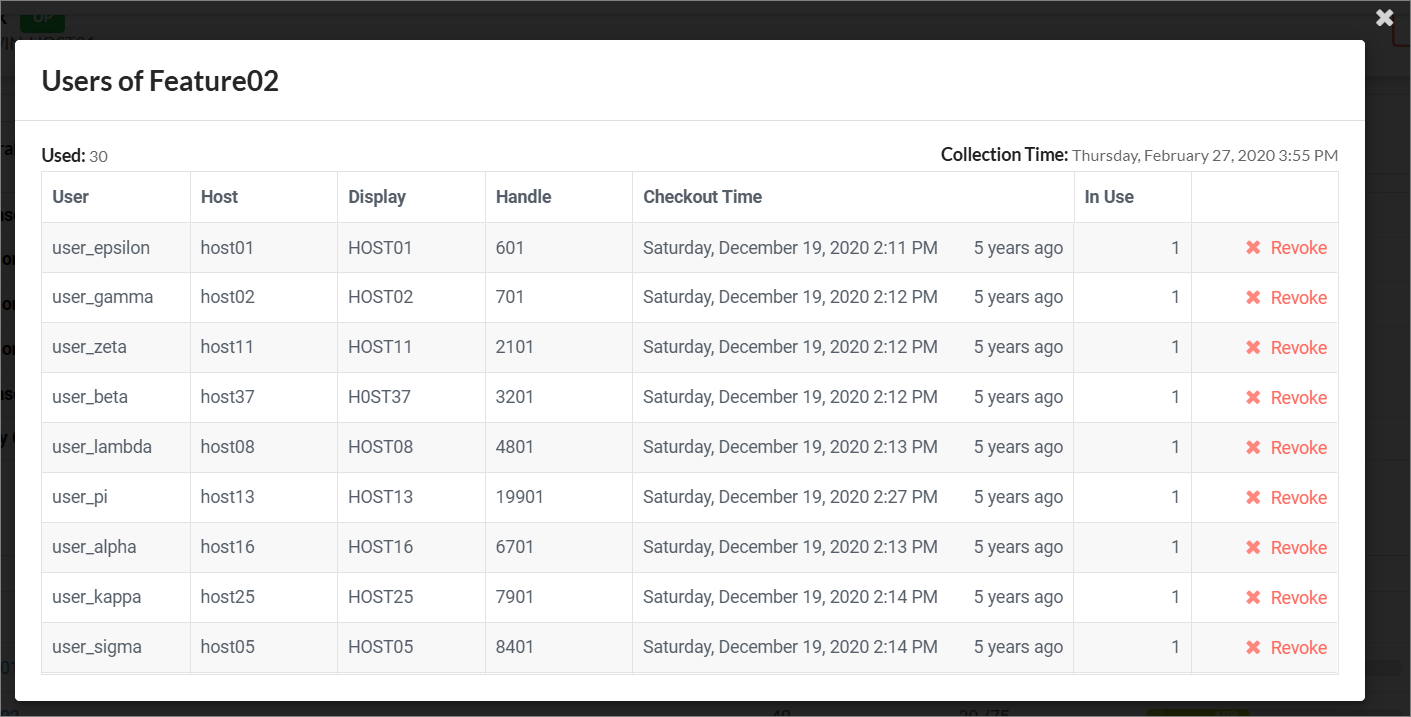Image resolution: width=1411 pixels, height=717 pixels.
Task: Click the HOST05 display cell
Action: coord(411,648)
